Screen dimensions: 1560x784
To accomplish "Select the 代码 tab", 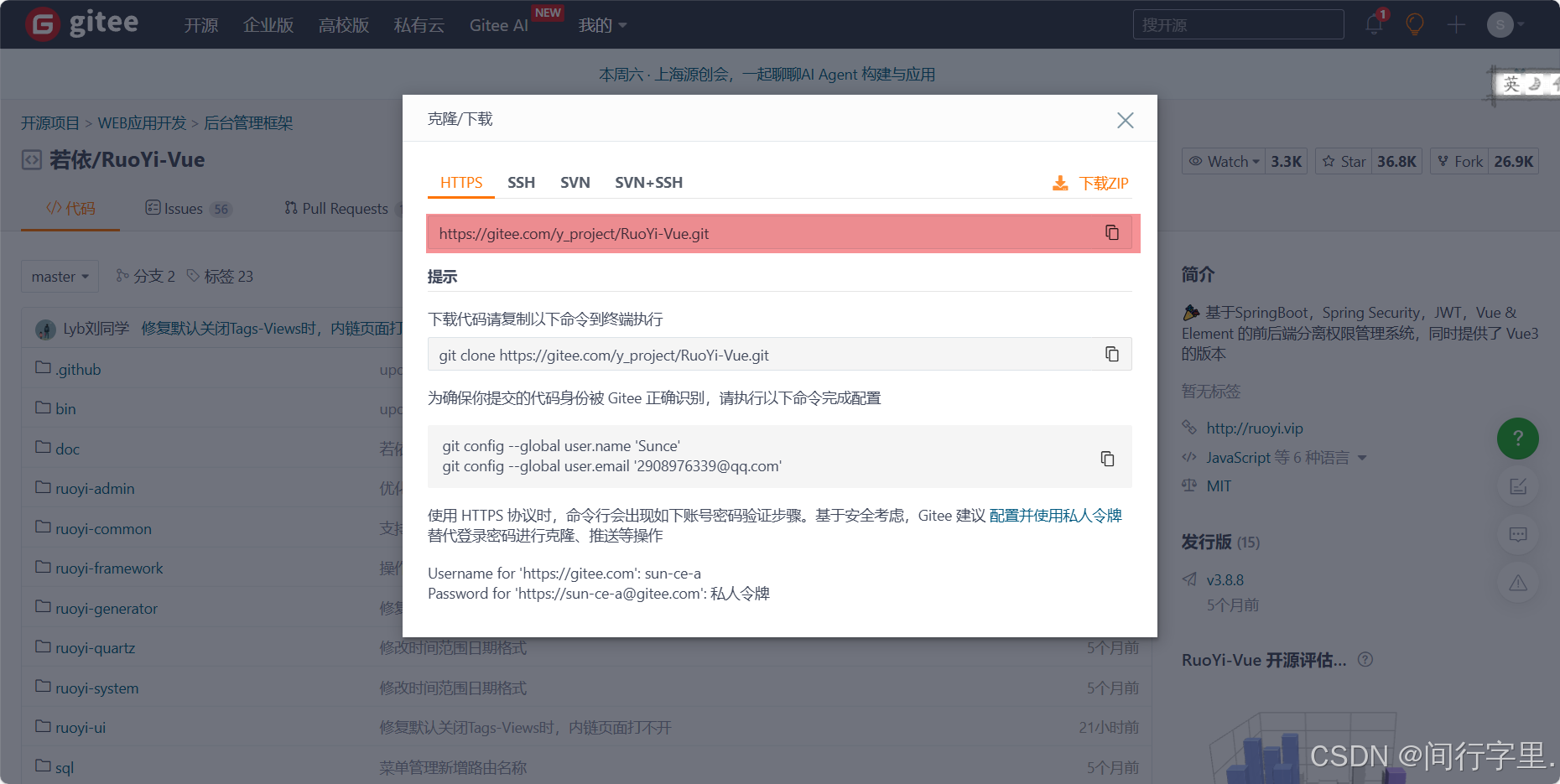I will [x=71, y=208].
